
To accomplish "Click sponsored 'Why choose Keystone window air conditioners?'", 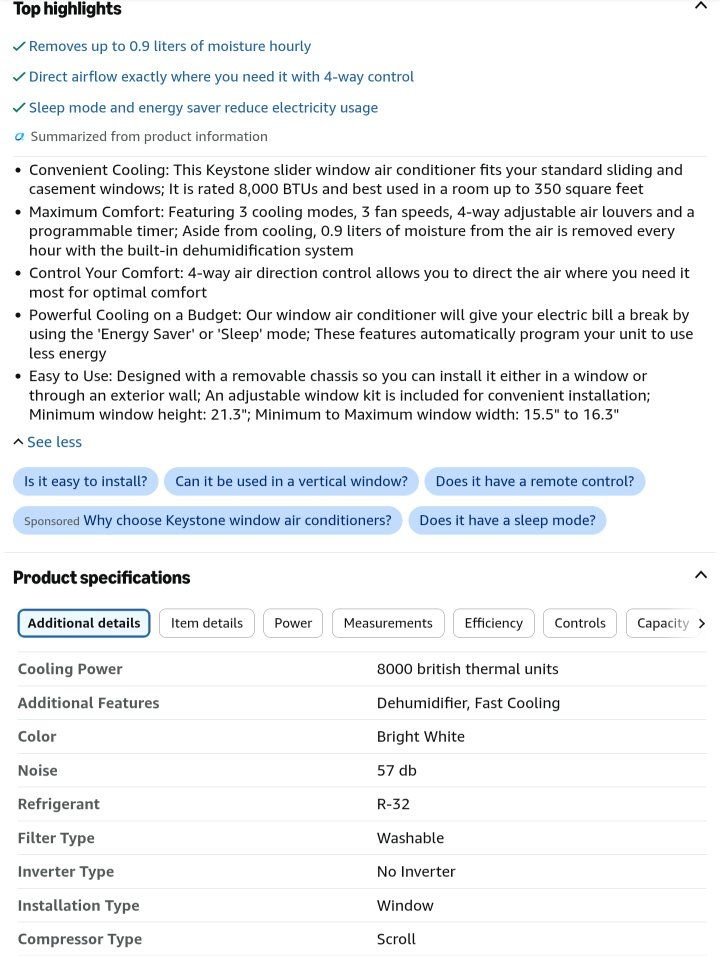I will coord(207,520).
